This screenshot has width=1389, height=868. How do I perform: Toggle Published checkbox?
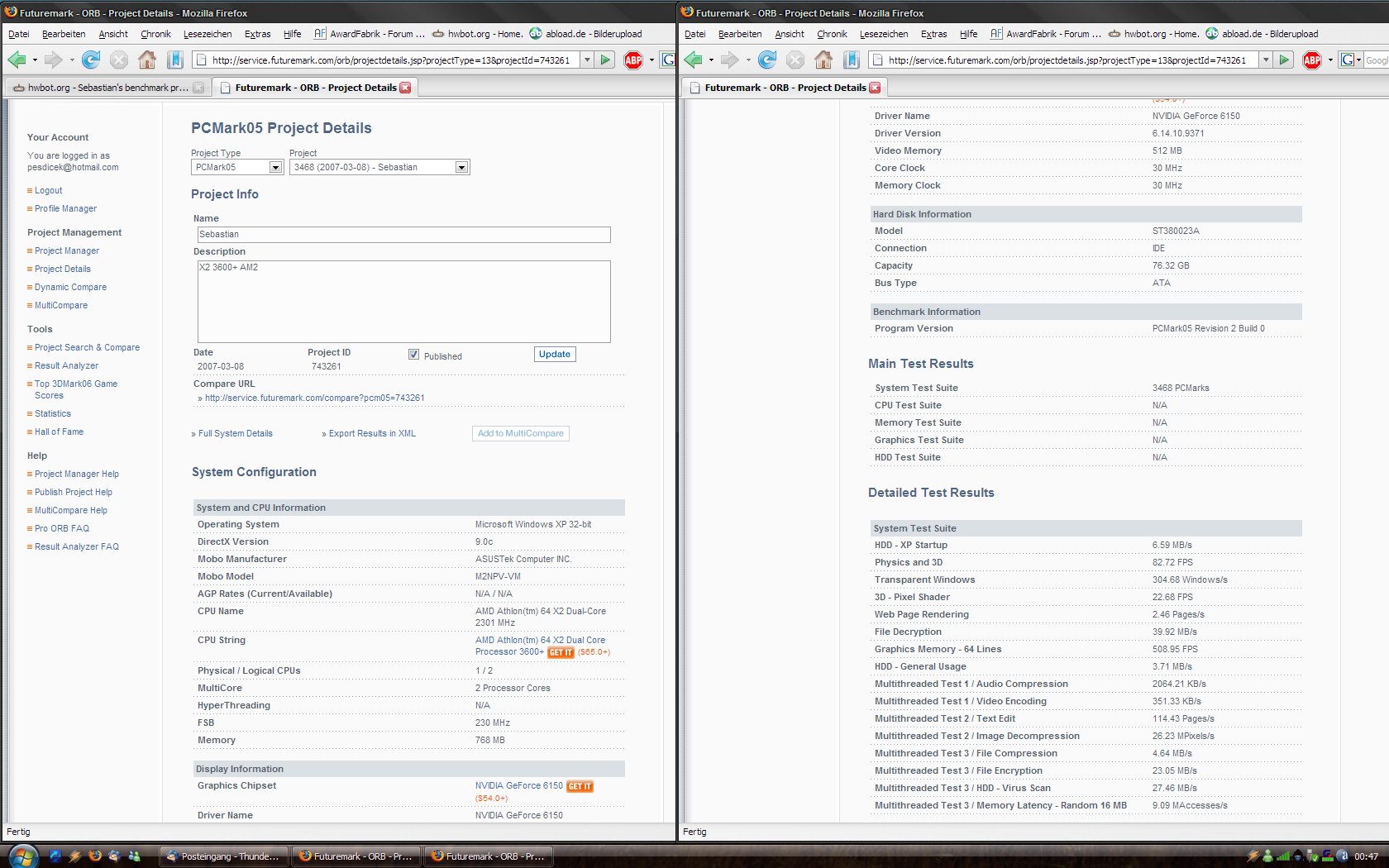pyautogui.click(x=413, y=355)
